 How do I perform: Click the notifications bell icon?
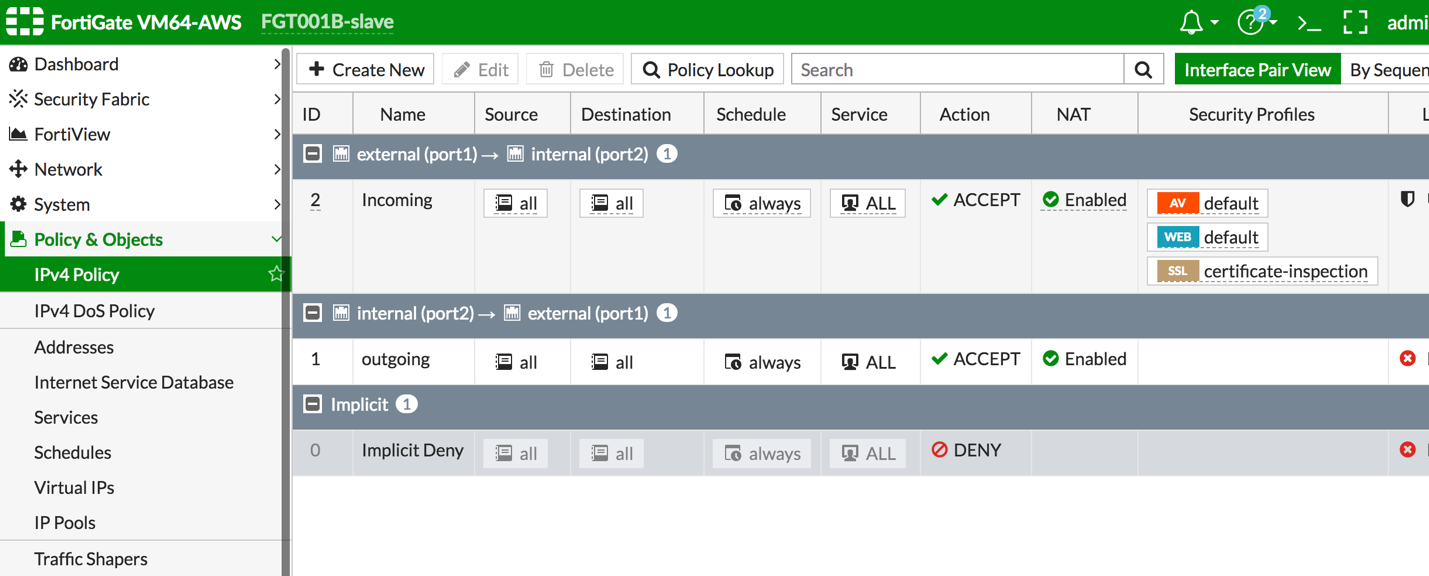[1191, 22]
